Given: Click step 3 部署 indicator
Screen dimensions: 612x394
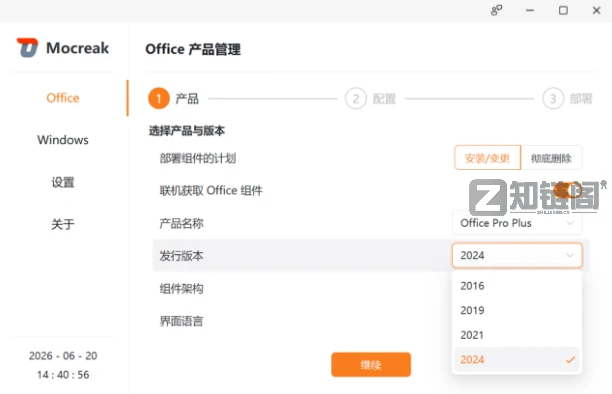Looking at the screenshot, I should (x=568, y=98).
